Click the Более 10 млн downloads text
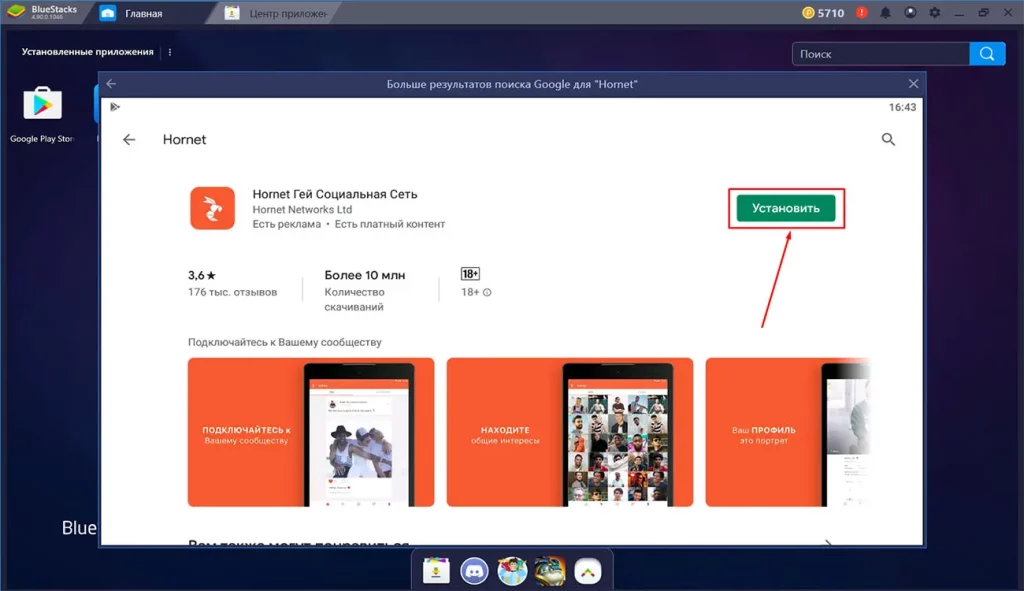 click(364, 276)
